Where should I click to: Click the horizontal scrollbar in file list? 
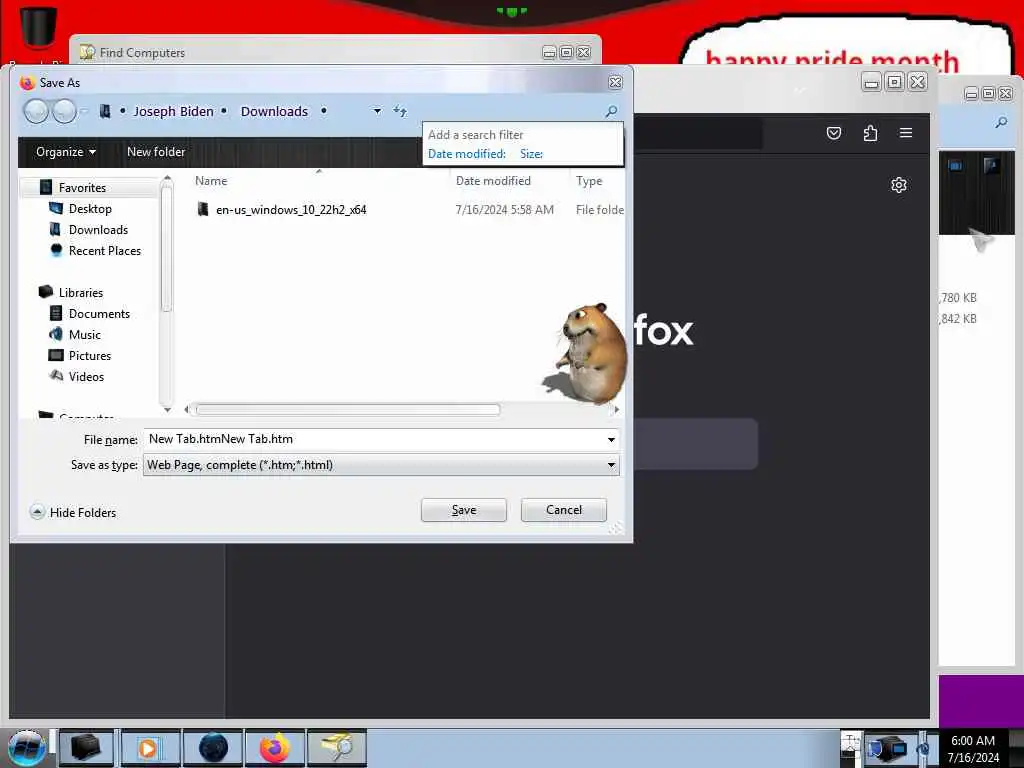(347, 409)
